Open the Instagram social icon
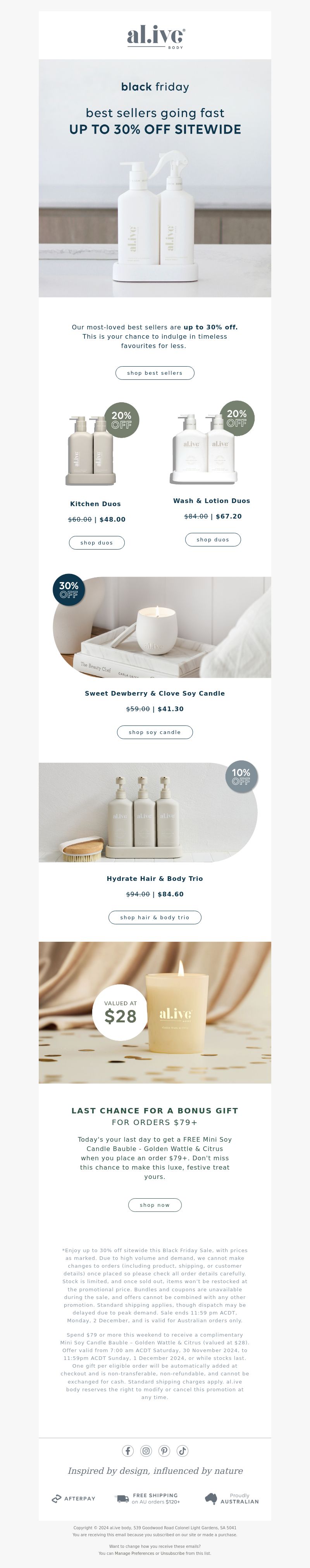The image size is (310, 1568). (146, 1451)
